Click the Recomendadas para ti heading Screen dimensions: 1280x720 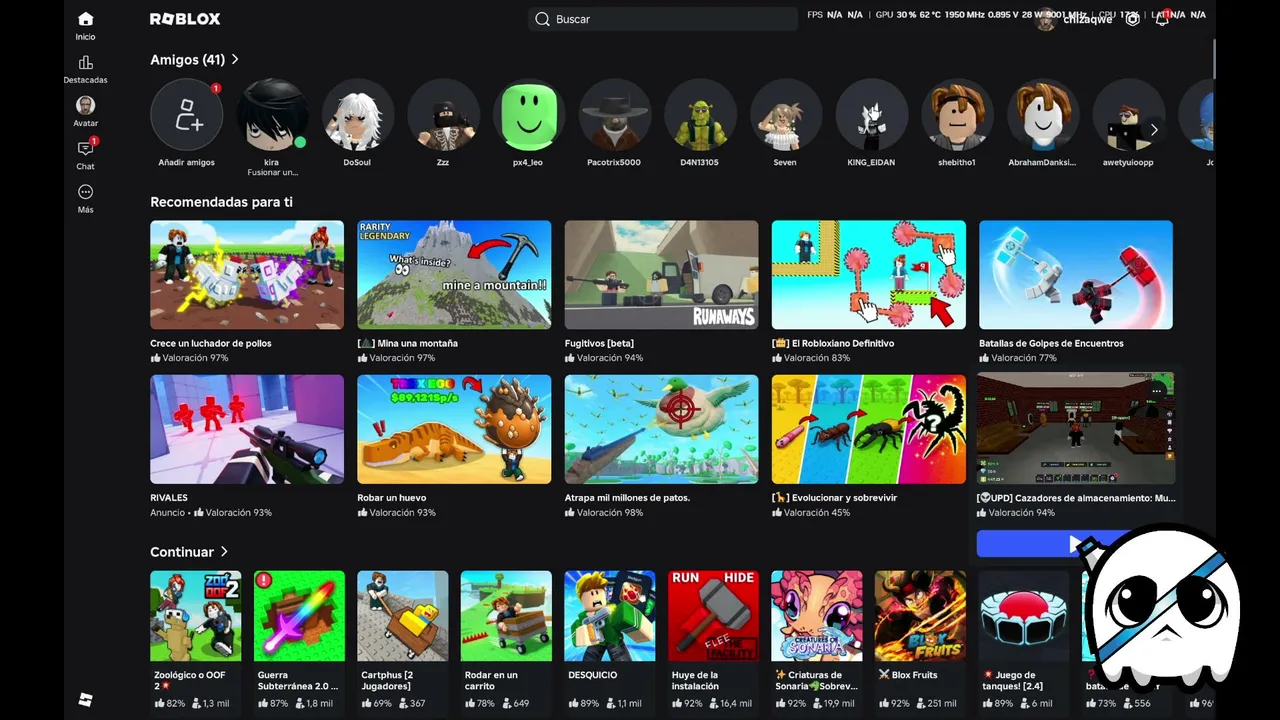point(221,202)
